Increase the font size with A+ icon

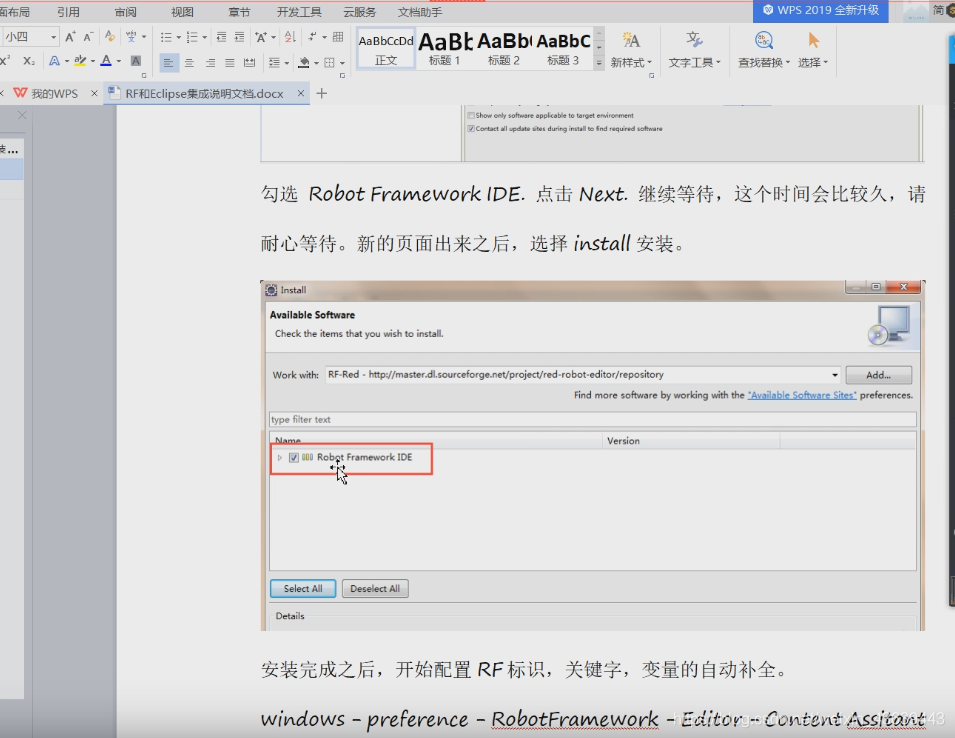point(71,37)
